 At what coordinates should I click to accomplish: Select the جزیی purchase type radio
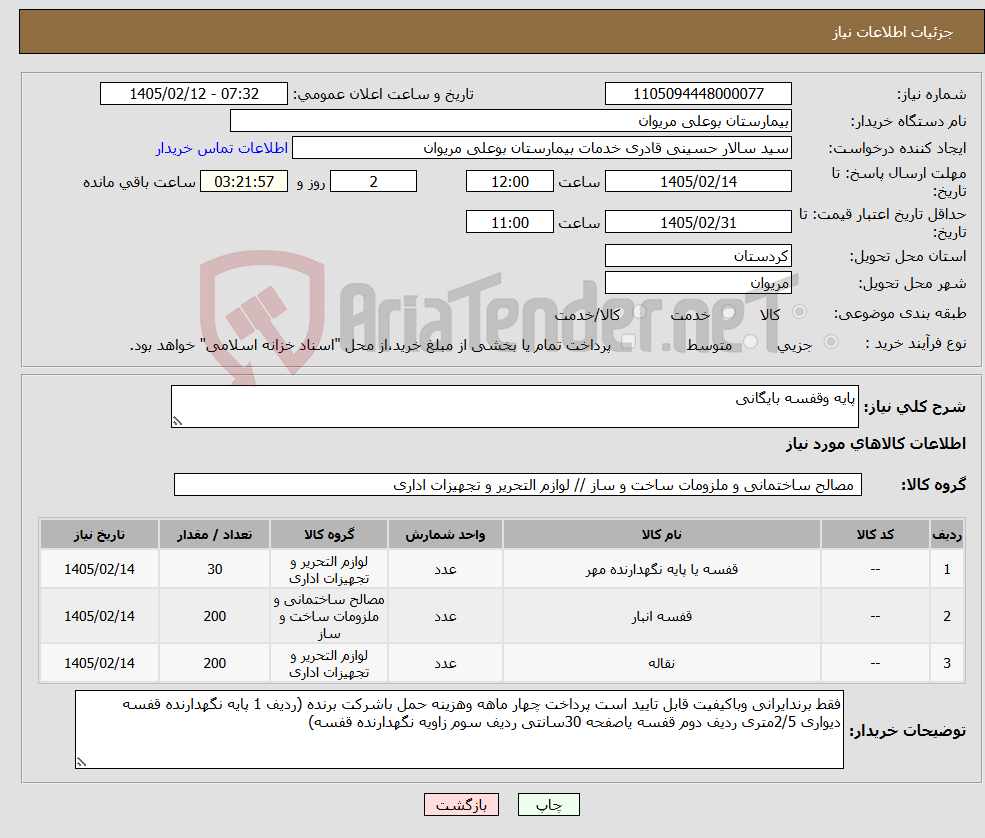click(830, 342)
